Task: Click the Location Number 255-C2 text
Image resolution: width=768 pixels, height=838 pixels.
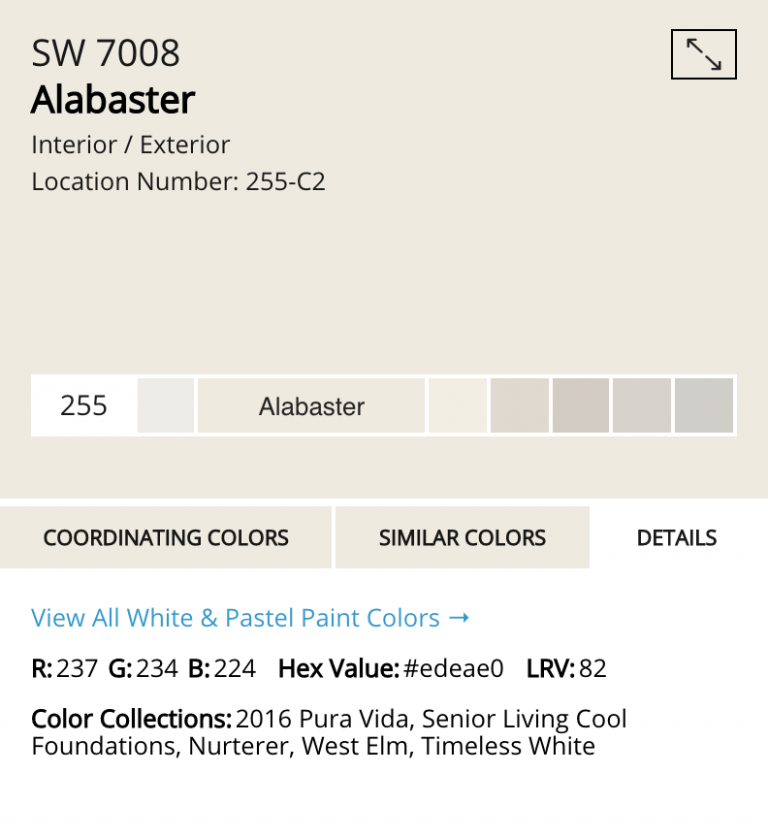Action: [179, 182]
